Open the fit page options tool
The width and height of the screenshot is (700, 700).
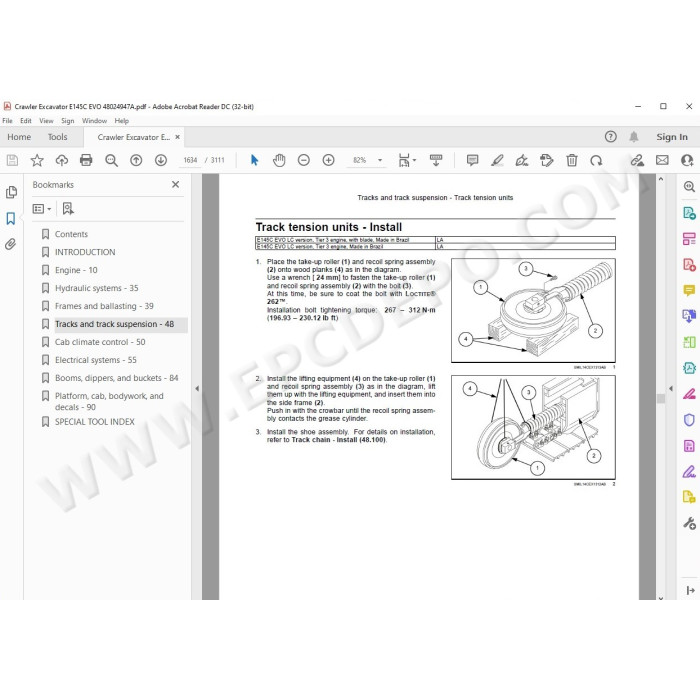[x=406, y=160]
